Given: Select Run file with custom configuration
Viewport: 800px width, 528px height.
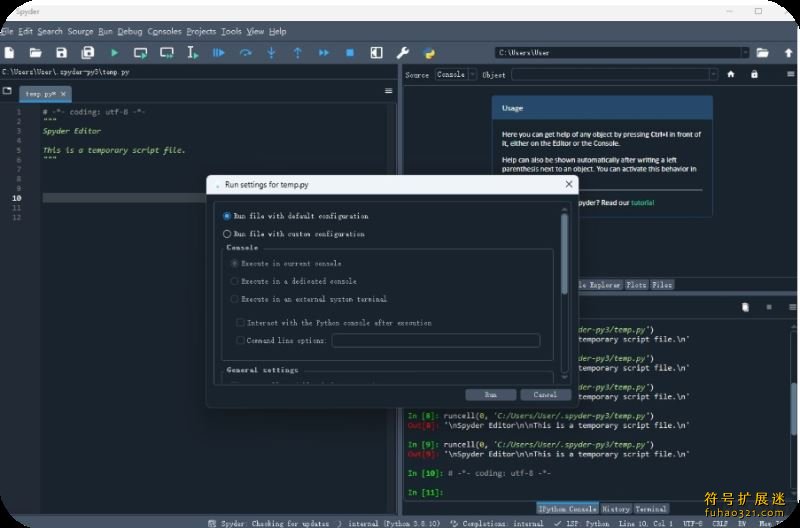Looking at the screenshot, I should coord(294,234).
